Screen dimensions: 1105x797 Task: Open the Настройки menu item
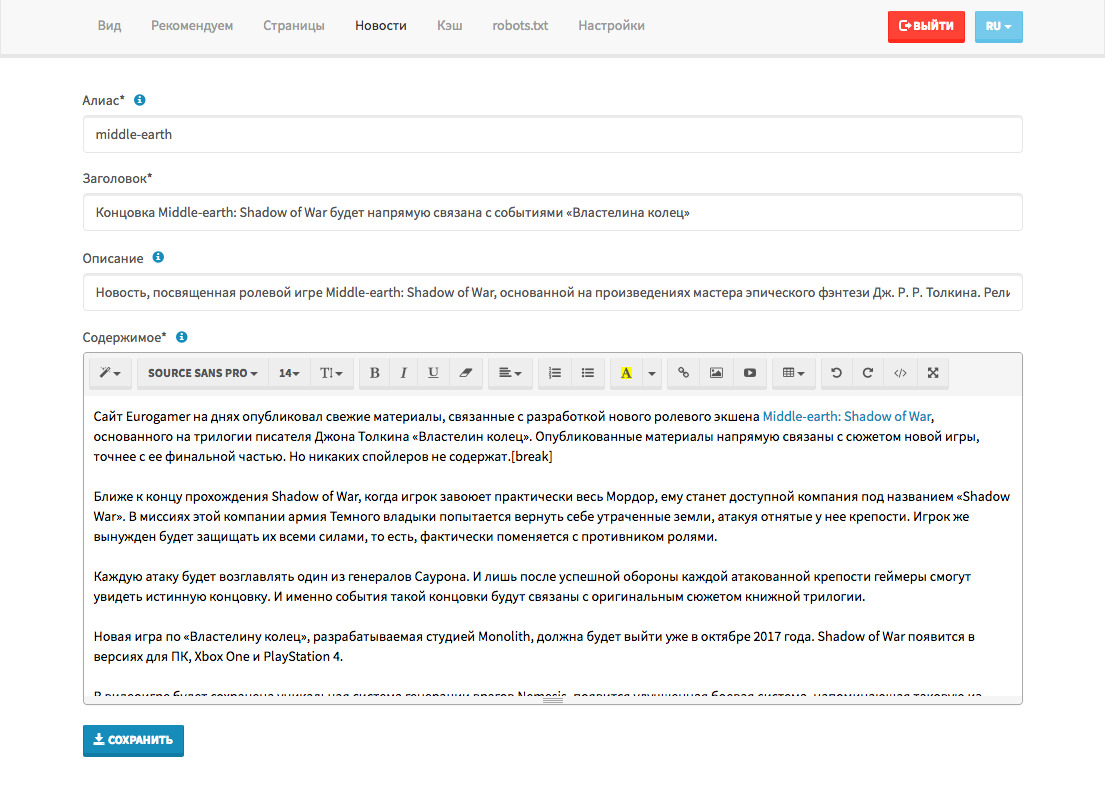(611, 26)
